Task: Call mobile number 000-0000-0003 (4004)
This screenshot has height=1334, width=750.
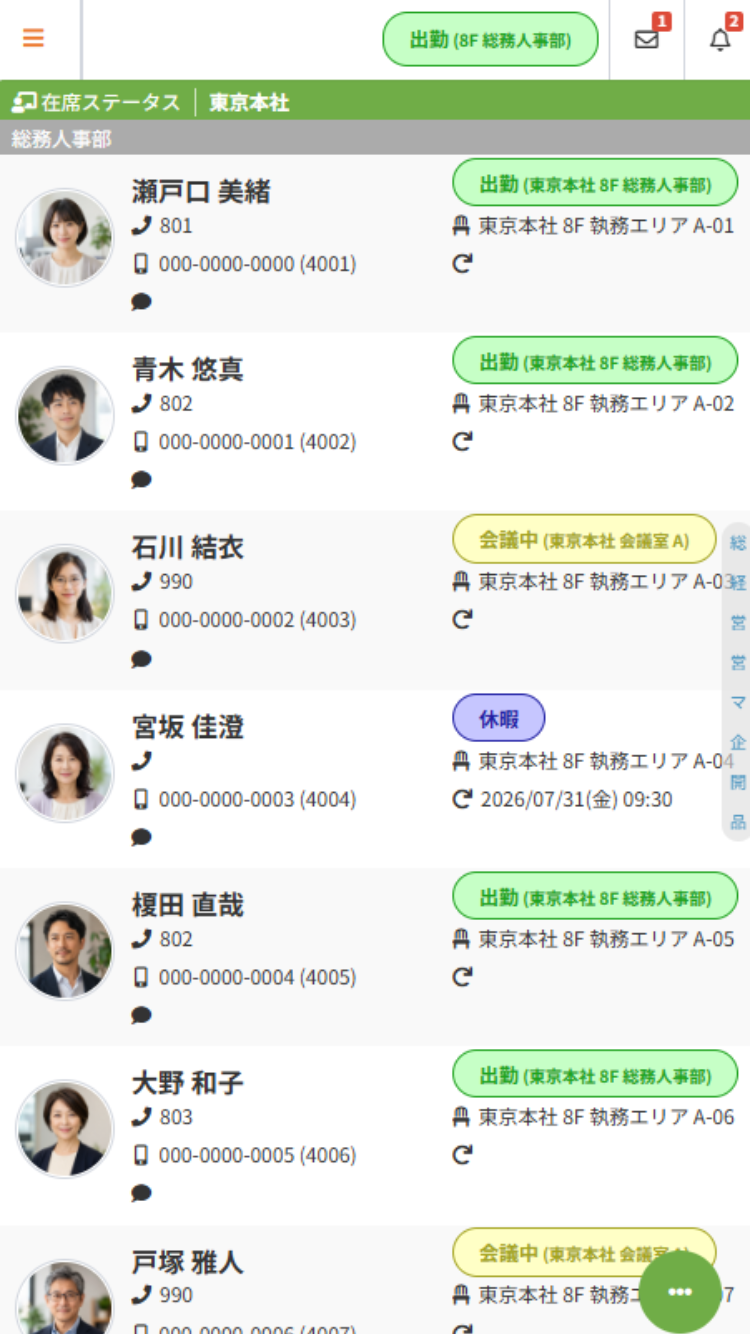Action: (x=257, y=800)
